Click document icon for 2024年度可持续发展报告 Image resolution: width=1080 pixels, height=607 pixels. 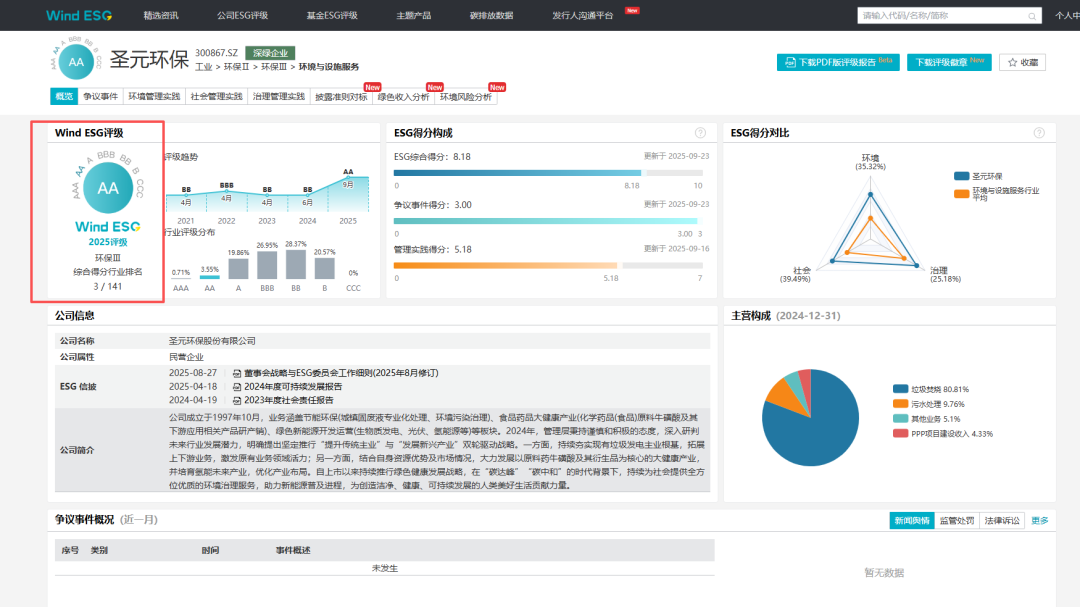[x=236, y=386]
